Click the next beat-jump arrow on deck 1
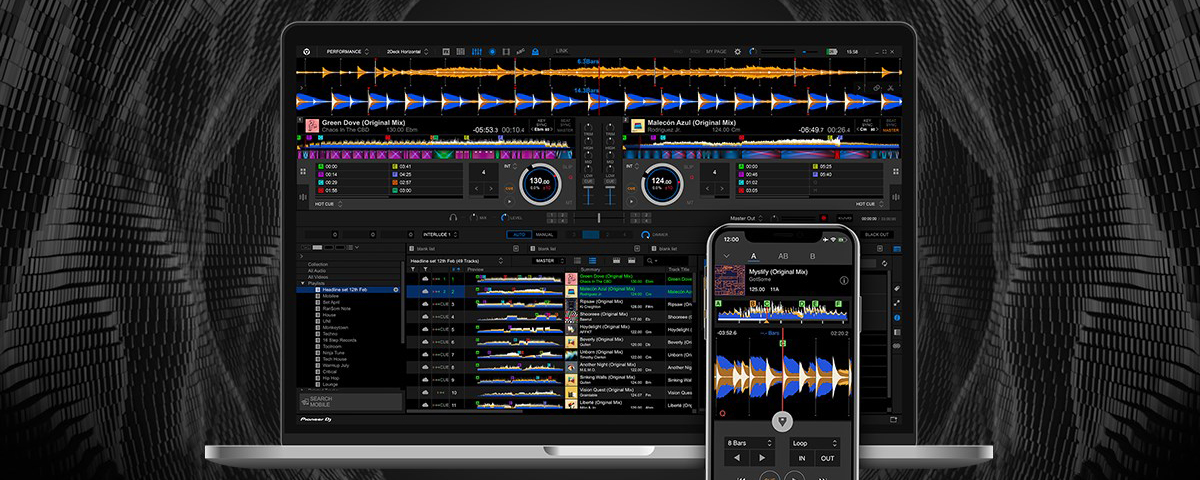This screenshot has height=480, width=1200. click(492, 189)
